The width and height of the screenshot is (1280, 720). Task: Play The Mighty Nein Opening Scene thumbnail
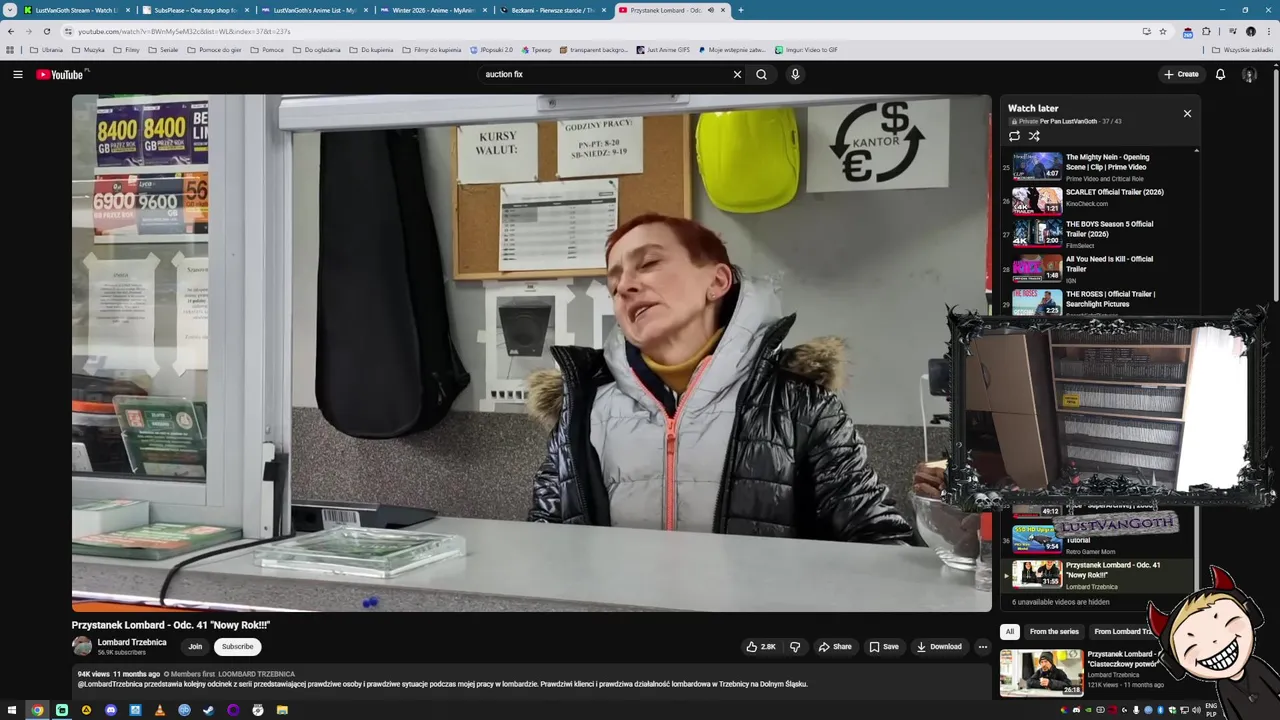point(1037,165)
